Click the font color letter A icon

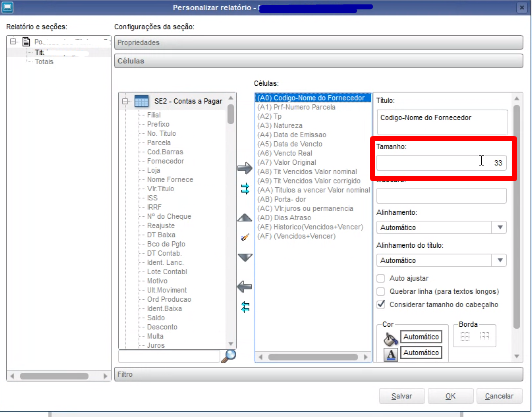391,355
